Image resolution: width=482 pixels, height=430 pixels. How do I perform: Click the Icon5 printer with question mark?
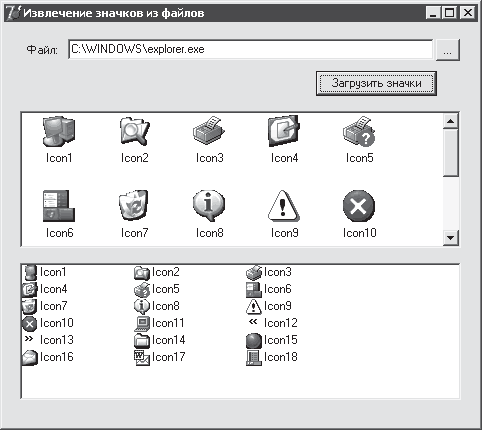click(x=359, y=131)
